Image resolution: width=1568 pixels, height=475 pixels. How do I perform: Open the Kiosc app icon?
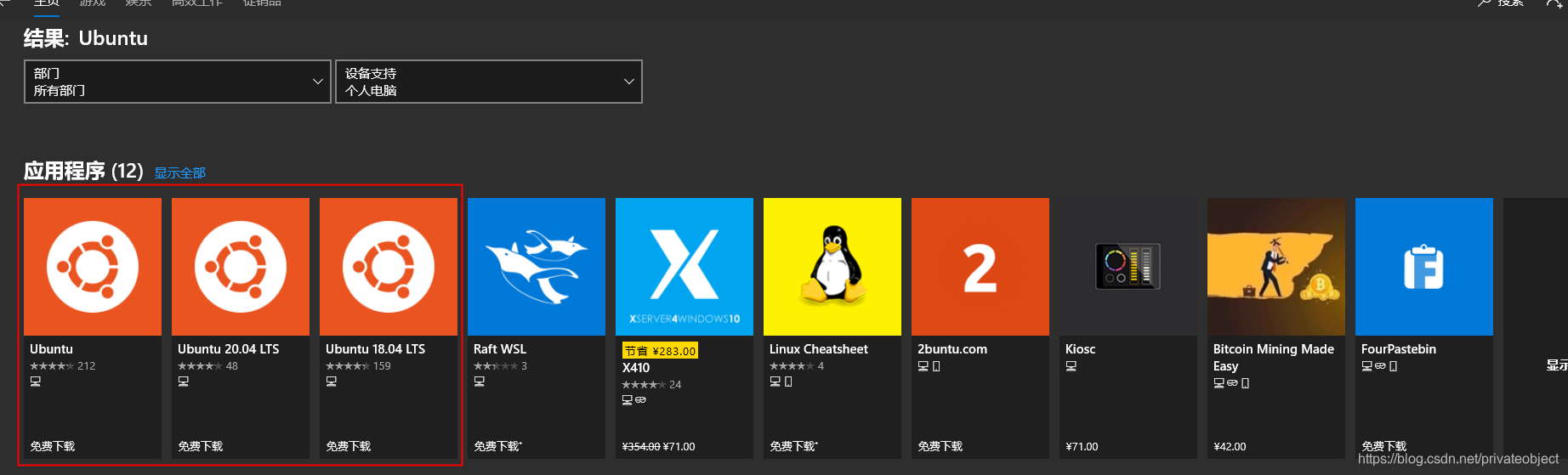click(1128, 267)
